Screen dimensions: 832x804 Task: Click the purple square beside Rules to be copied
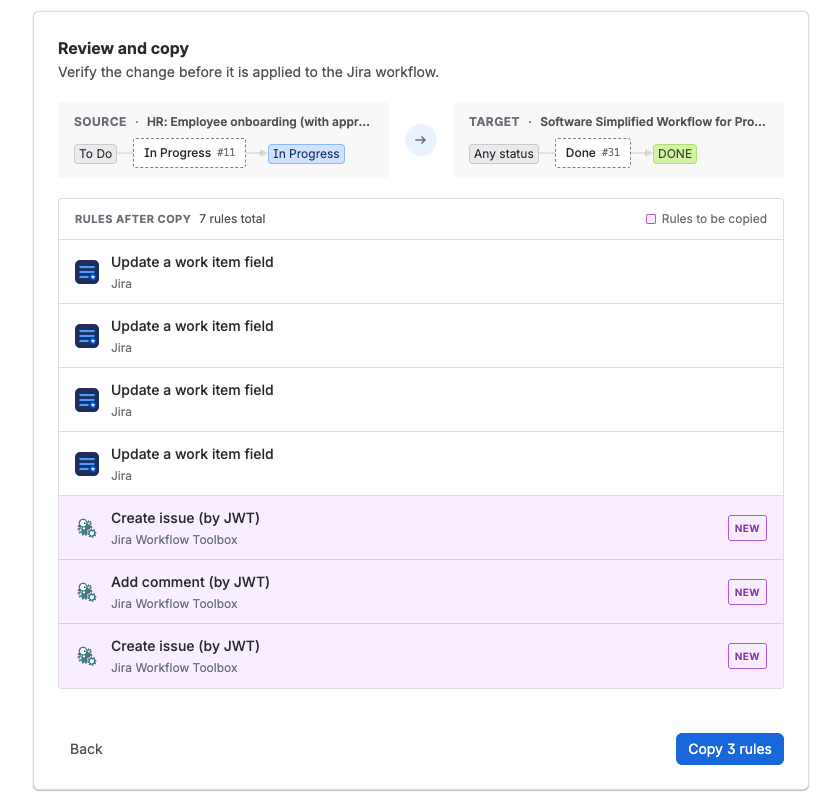(651, 219)
